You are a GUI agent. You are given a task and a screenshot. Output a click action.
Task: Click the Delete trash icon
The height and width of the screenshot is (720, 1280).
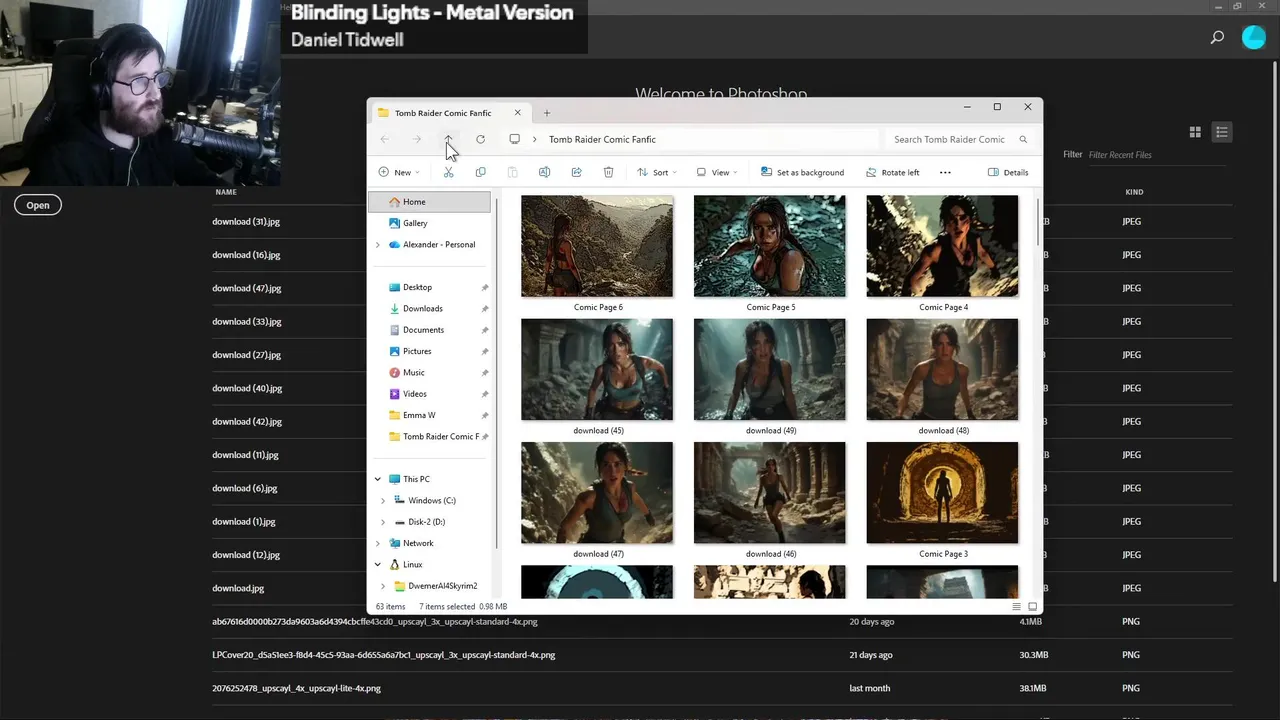[x=608, y=172]
